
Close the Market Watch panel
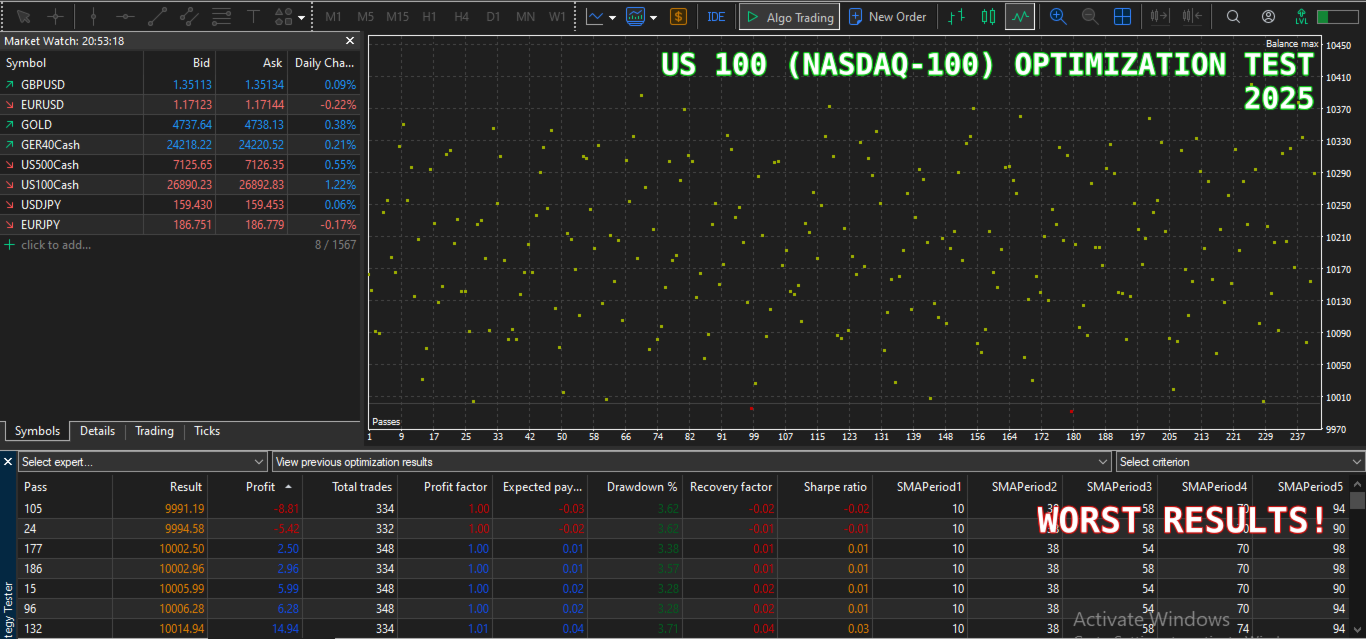point(350,41)
